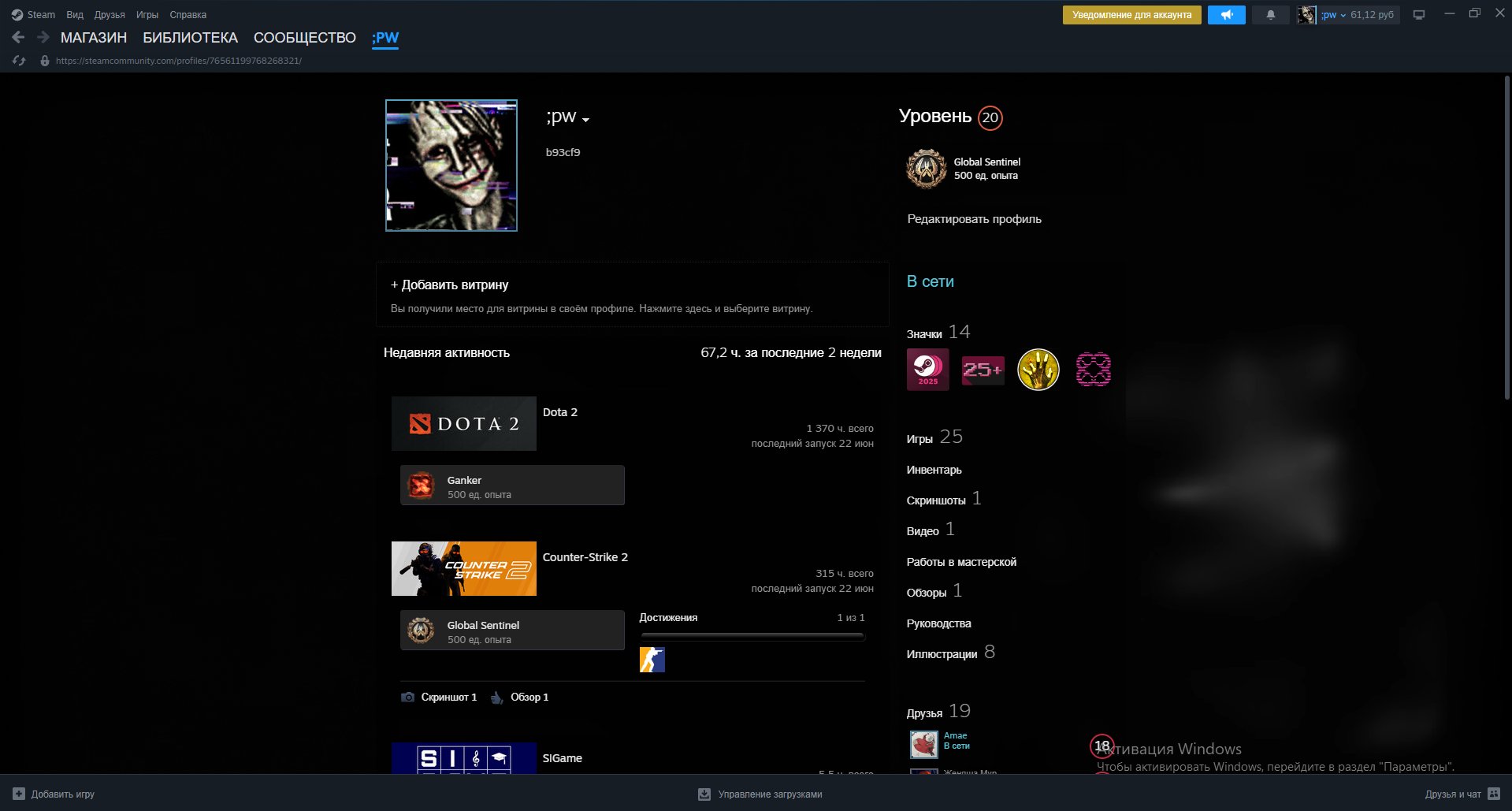Open notifications bell
The height and width of the screenshot is (811, 1512).
point(1270,15)
